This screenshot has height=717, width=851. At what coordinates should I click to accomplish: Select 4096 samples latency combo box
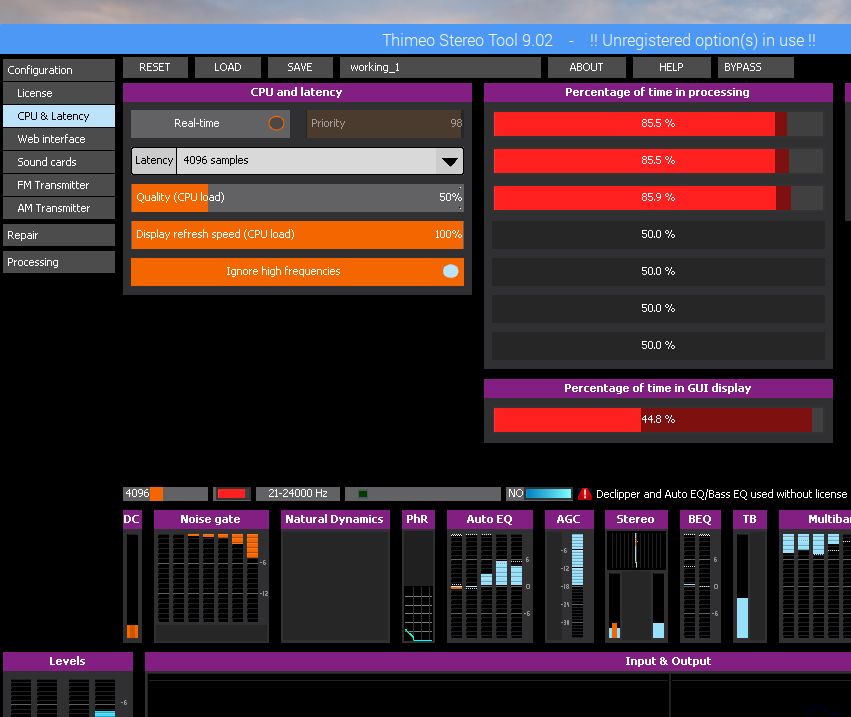point(297,161)
